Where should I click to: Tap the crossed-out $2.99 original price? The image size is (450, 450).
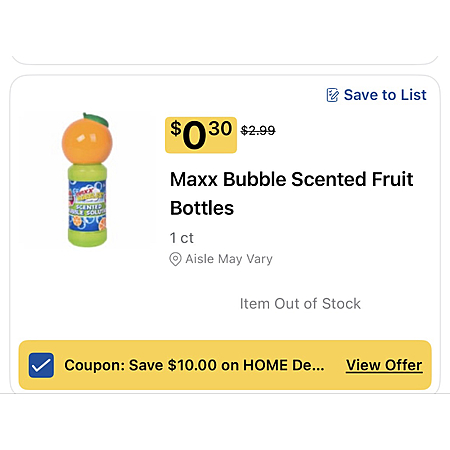[258, 130]
